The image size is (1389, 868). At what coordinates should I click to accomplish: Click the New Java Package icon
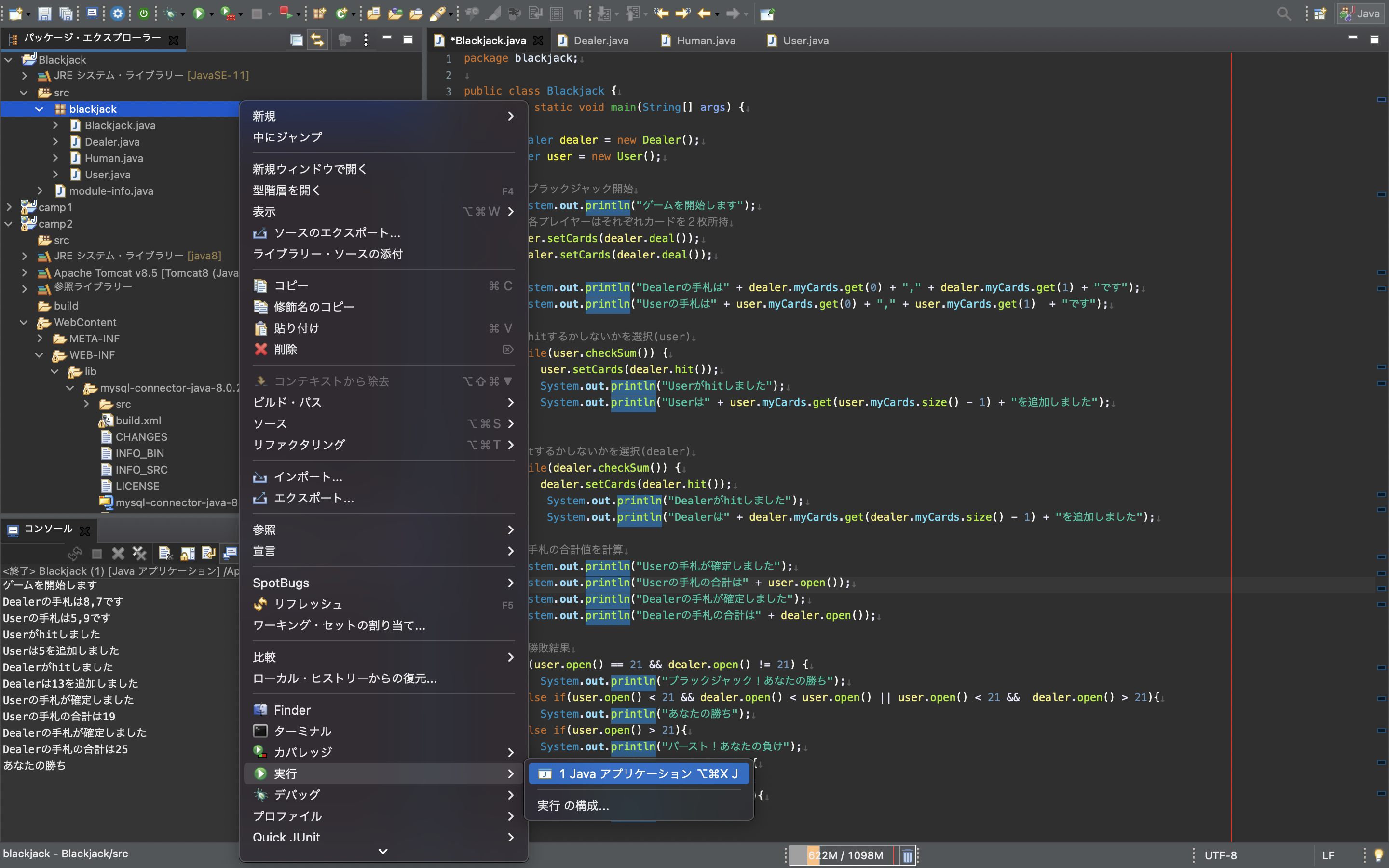tap(320, 13)
